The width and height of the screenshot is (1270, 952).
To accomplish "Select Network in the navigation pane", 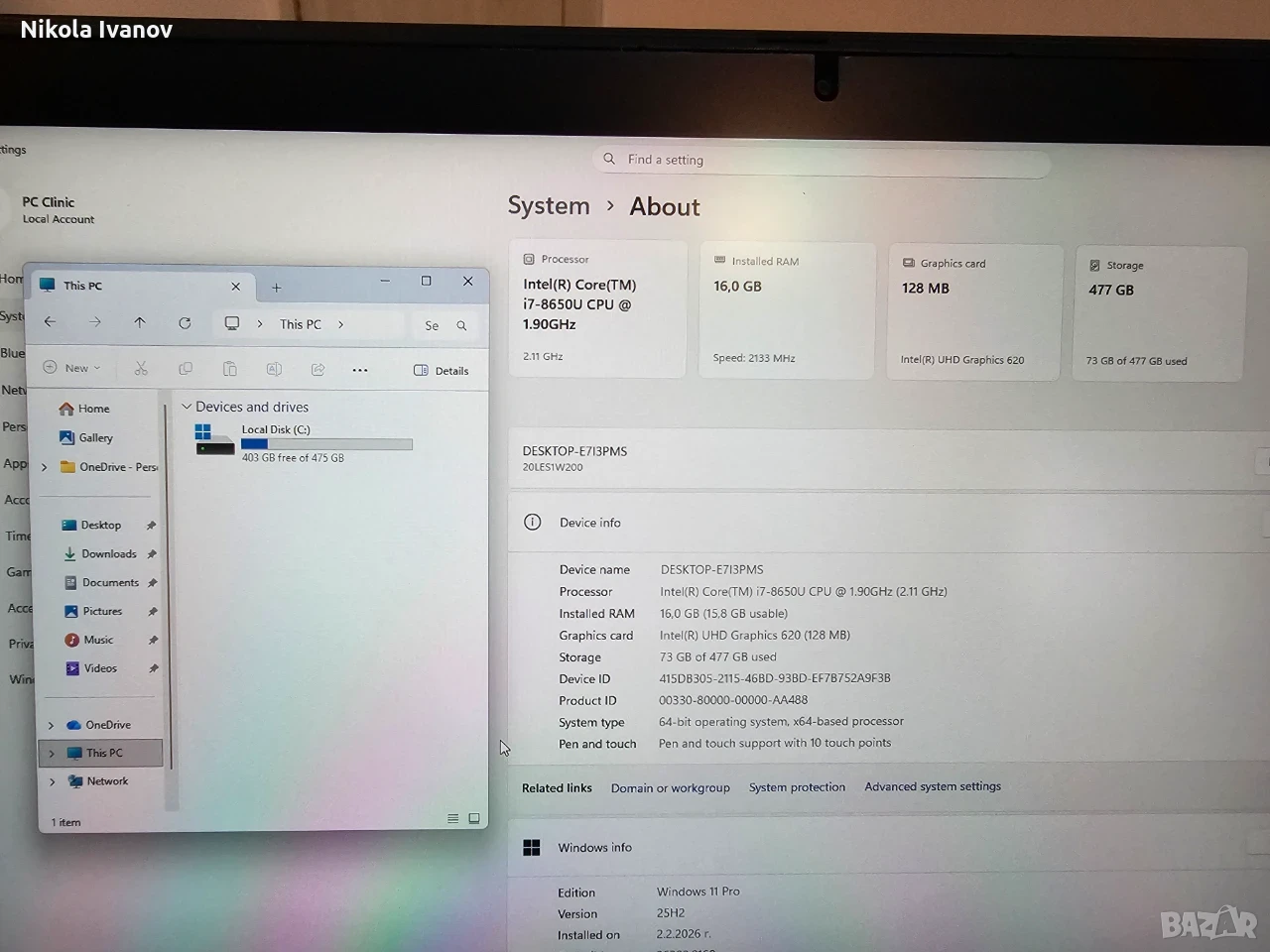I will tap(98, 781).
